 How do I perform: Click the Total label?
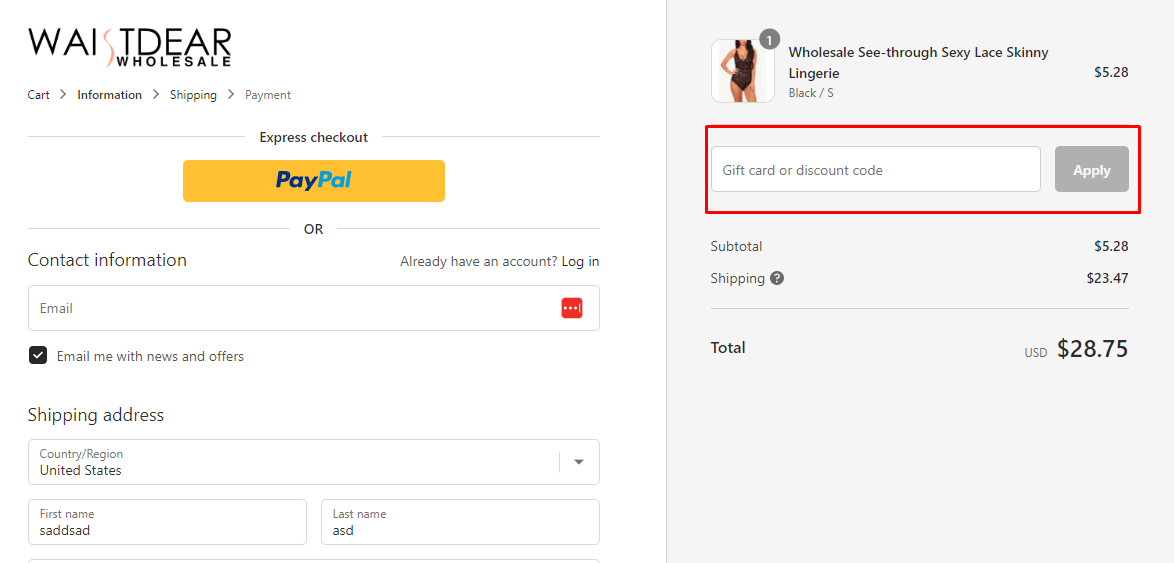tap(728, 347)
